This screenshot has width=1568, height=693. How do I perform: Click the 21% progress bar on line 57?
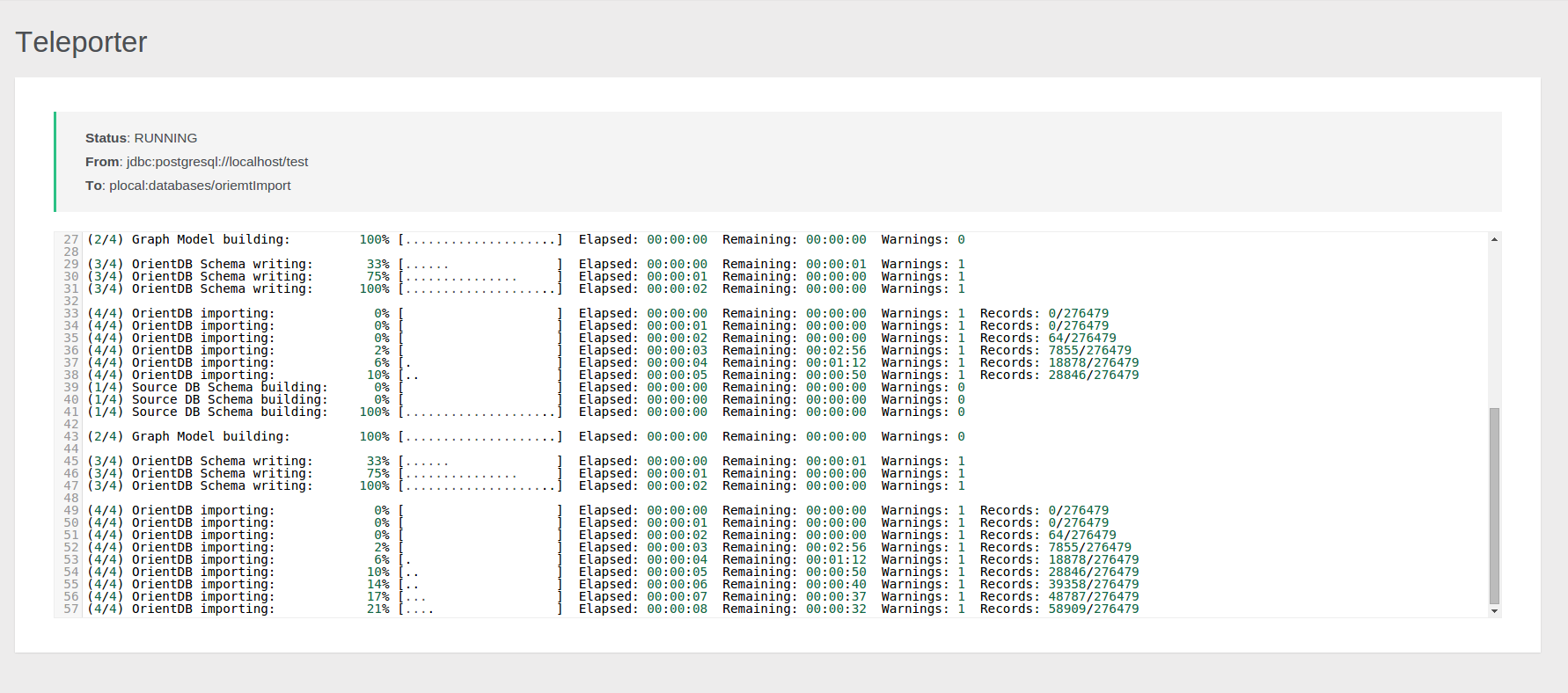tap(480, 609)
